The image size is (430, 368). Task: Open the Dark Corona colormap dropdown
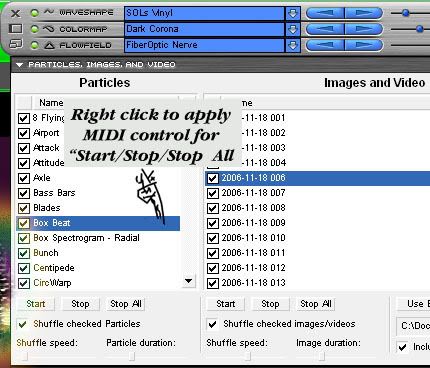click(x=293, y=29)
